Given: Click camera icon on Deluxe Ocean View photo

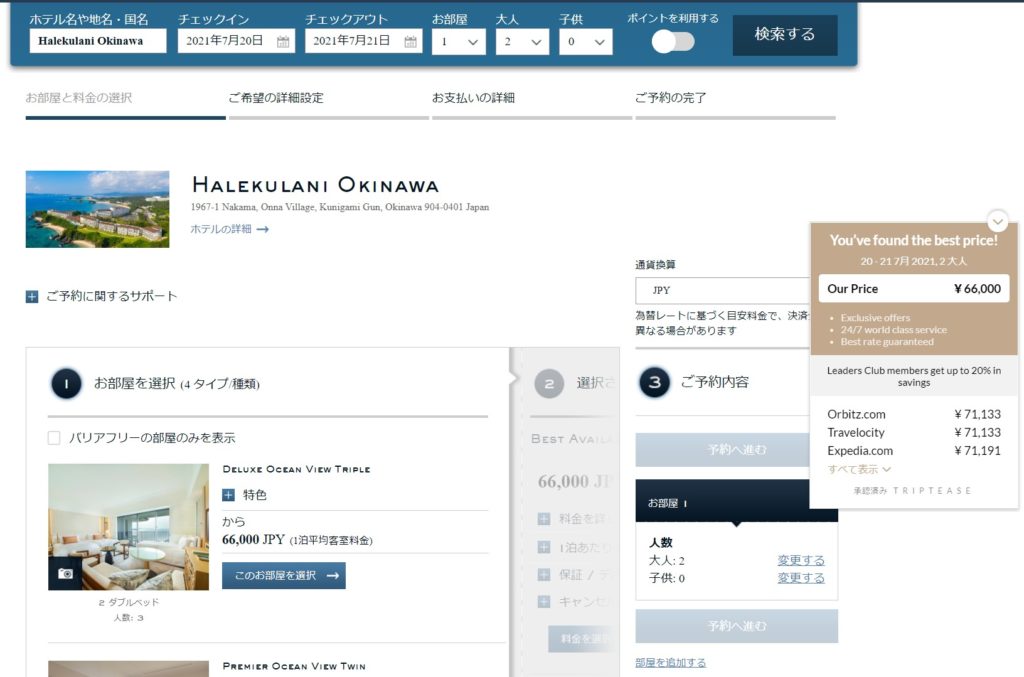Looking at the screenshot, I should tap(66, 573).
